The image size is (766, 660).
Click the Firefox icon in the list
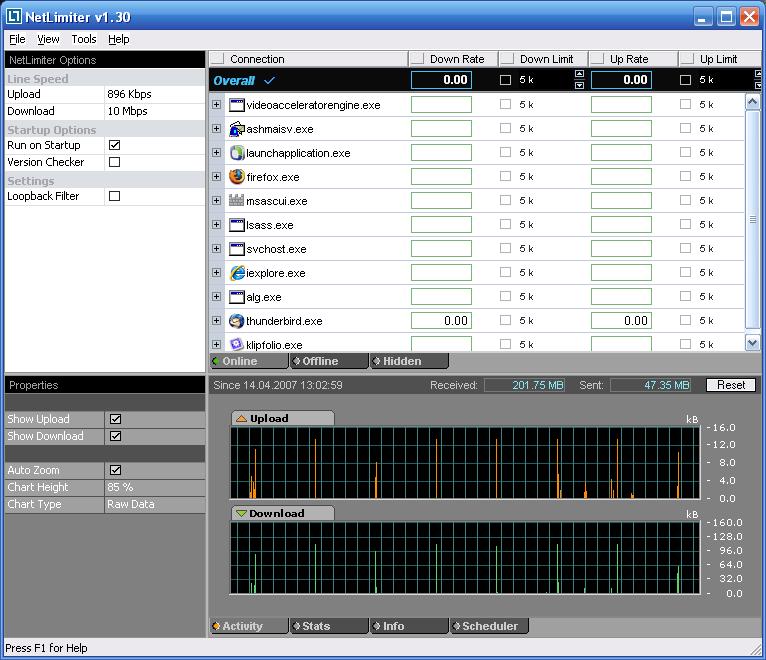[x=237, y=177]
